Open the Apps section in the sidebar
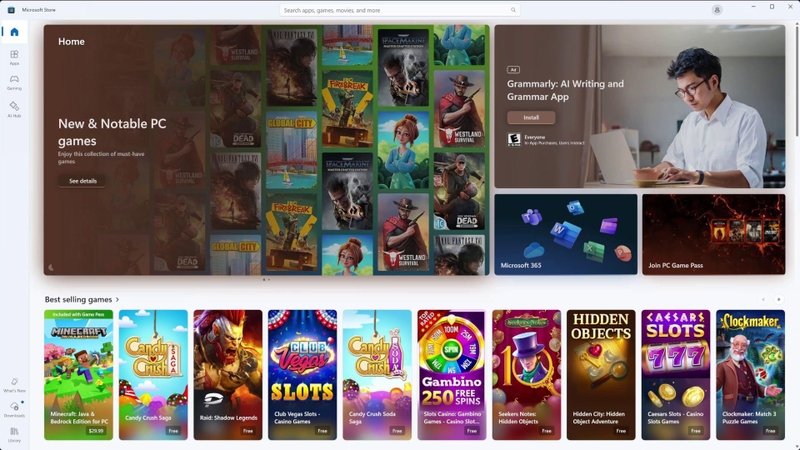Screen dimensions: 800x450 pyautogui.click(x=14, y=57)
